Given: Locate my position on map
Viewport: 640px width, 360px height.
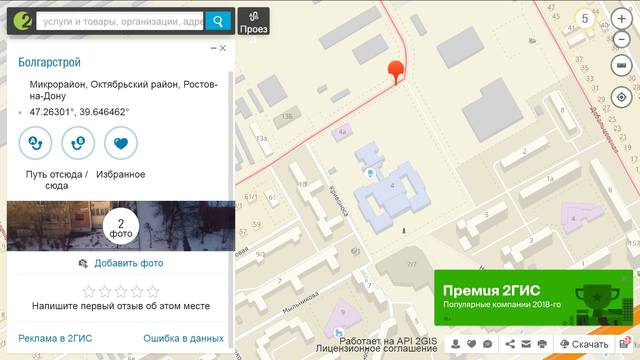Looking at the screenshot, I should (621, 97).
